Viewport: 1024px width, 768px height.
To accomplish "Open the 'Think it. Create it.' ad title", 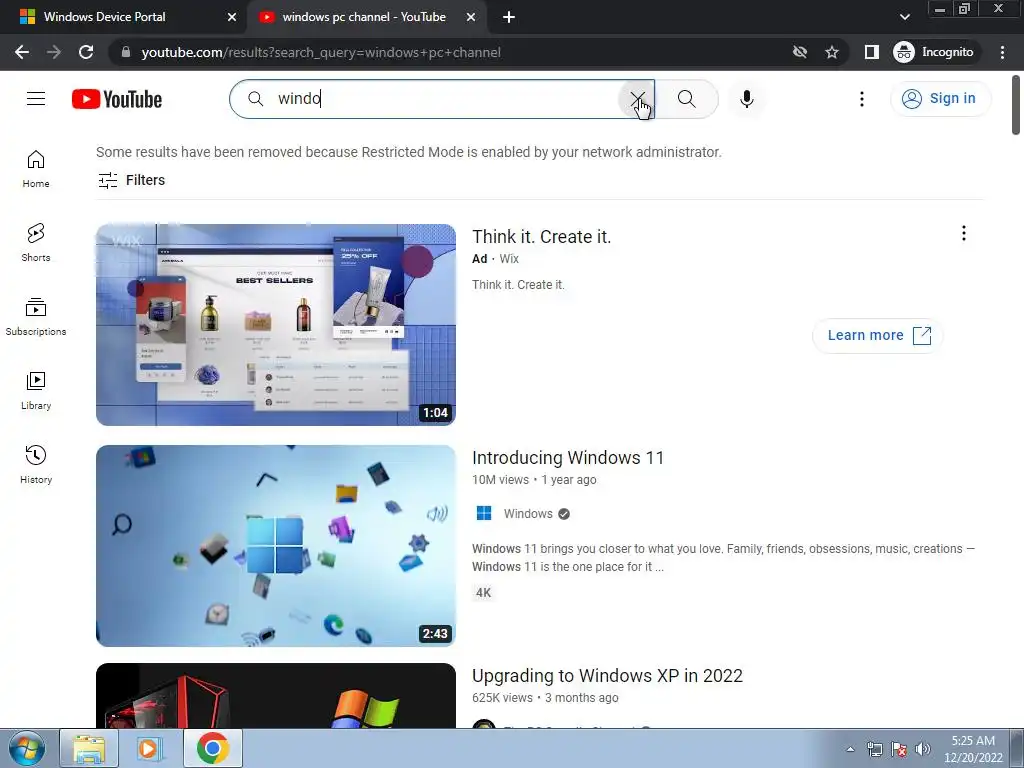I will point(541,236).
